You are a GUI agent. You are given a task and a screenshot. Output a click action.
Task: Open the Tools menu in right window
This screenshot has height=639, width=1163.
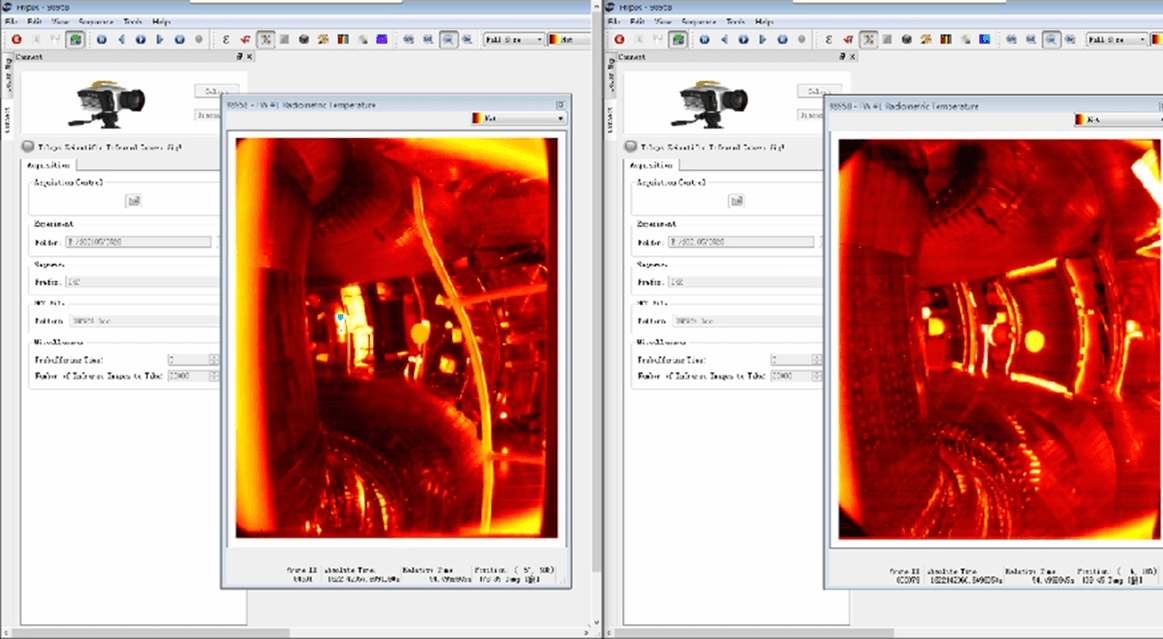tap(736, 21)
